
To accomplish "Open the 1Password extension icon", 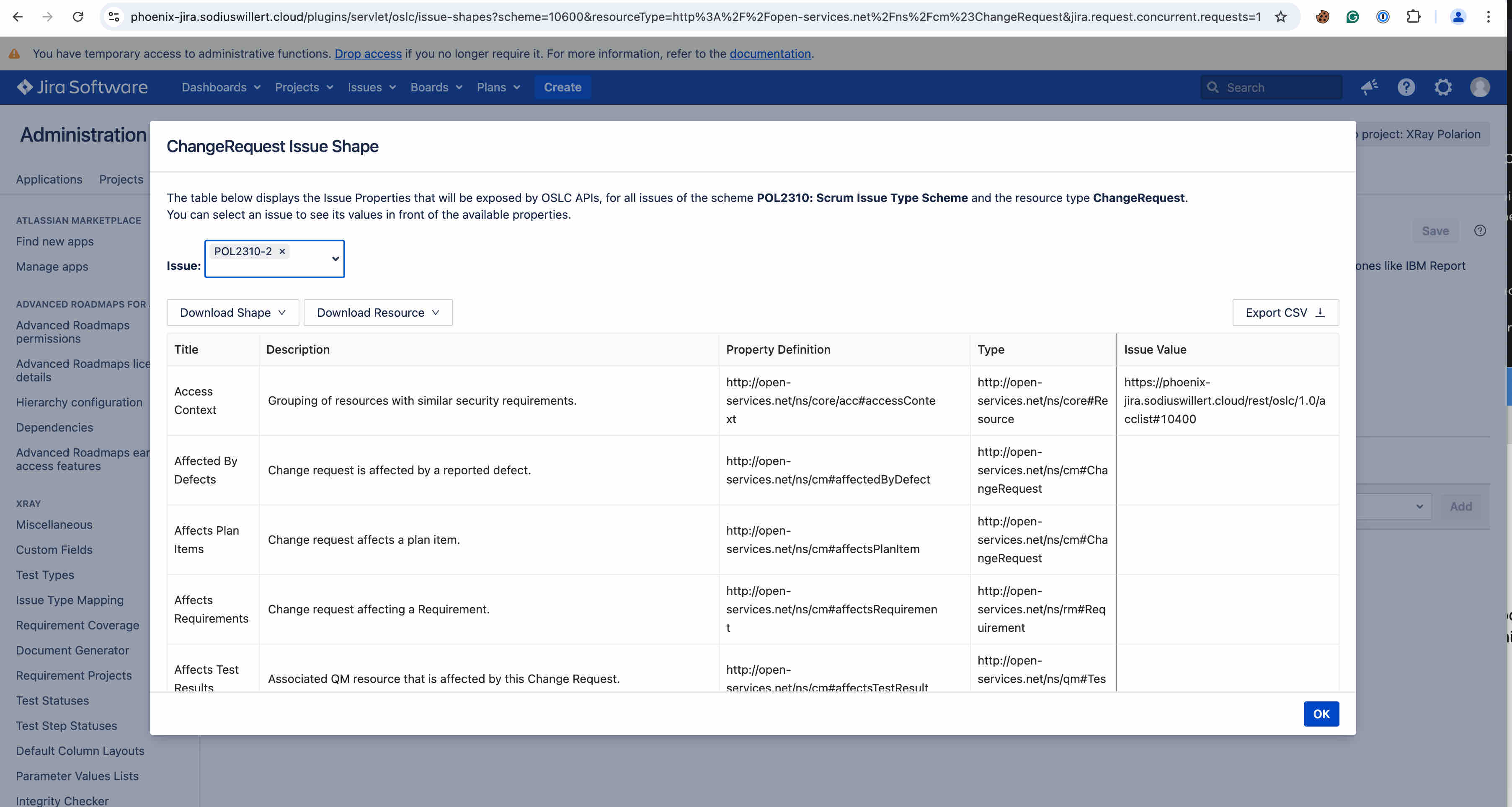I will (1383, 17).
